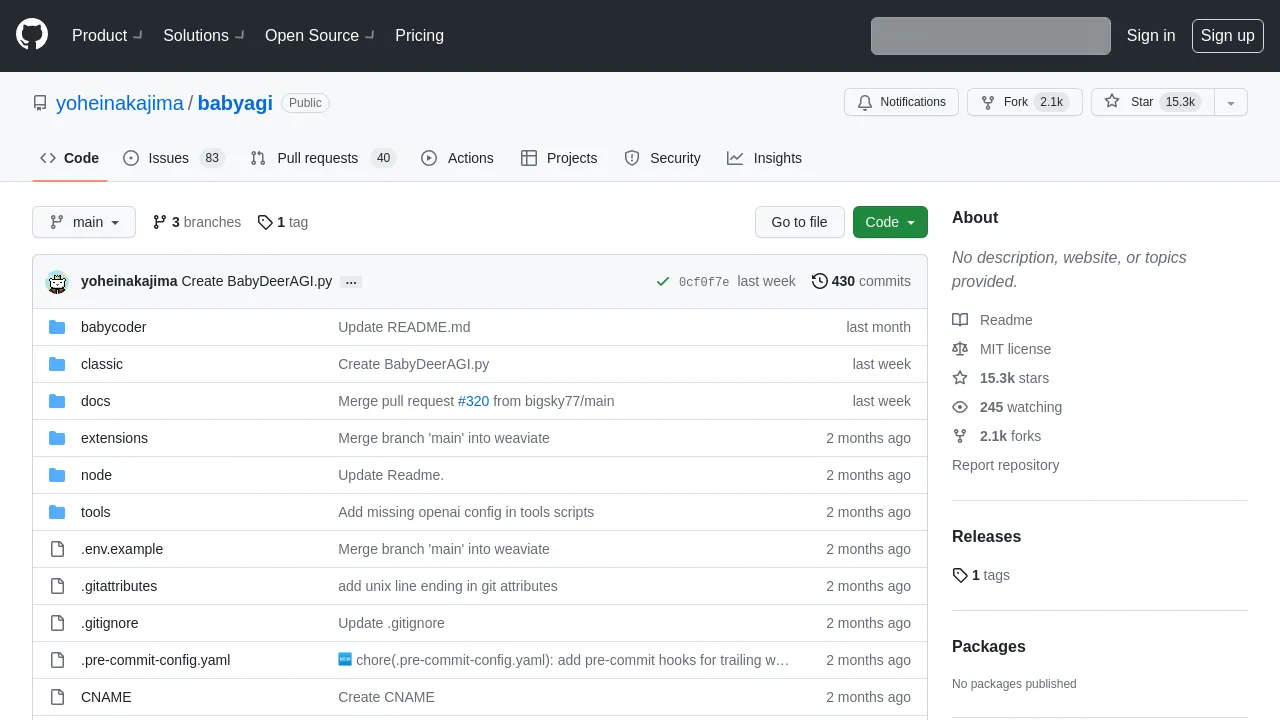
Task: Click commit message 'Add missing openai config in tools scripts'
Action: 466,512
